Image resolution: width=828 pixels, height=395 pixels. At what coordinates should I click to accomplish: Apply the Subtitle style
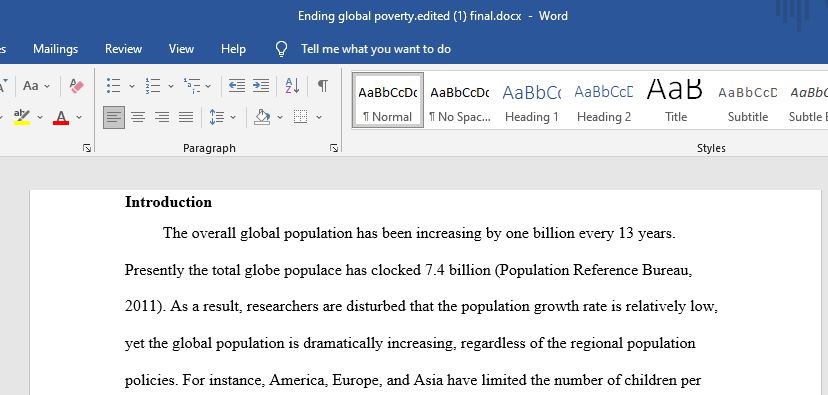click(747, 100)
